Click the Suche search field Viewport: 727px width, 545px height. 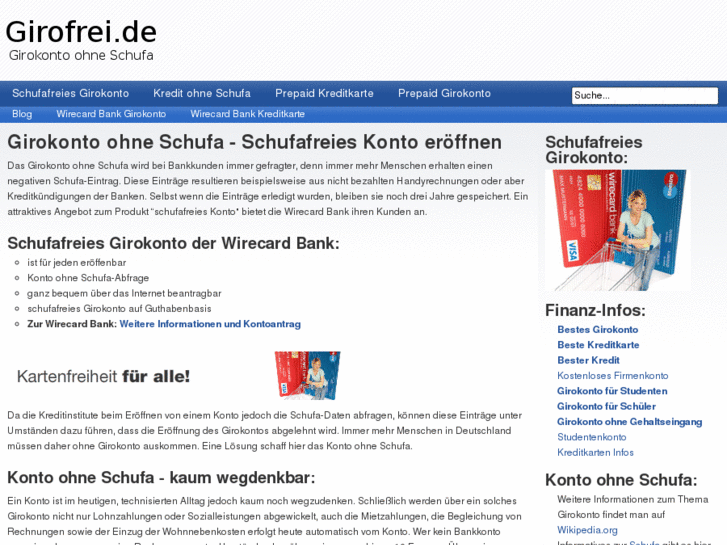[x=644, y=96]
